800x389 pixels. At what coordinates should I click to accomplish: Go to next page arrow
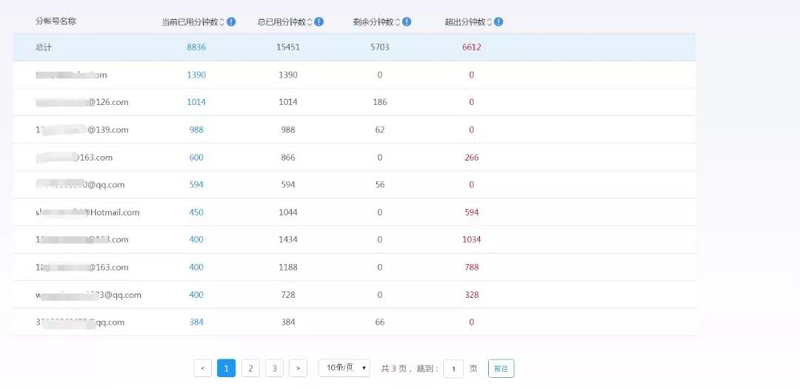[298, 368]
